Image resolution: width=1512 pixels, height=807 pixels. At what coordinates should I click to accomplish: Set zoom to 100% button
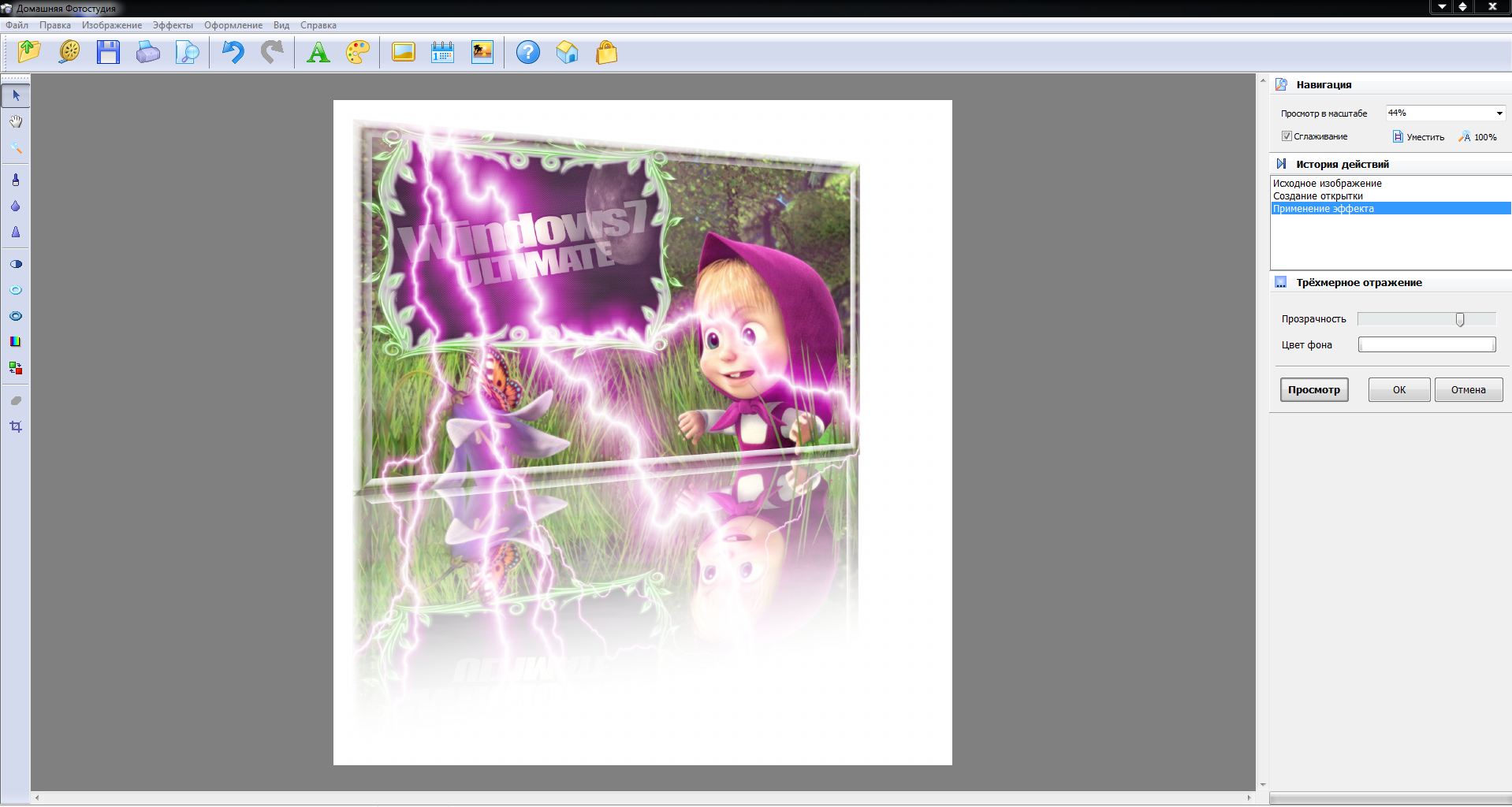click(x=1477, y=137)
